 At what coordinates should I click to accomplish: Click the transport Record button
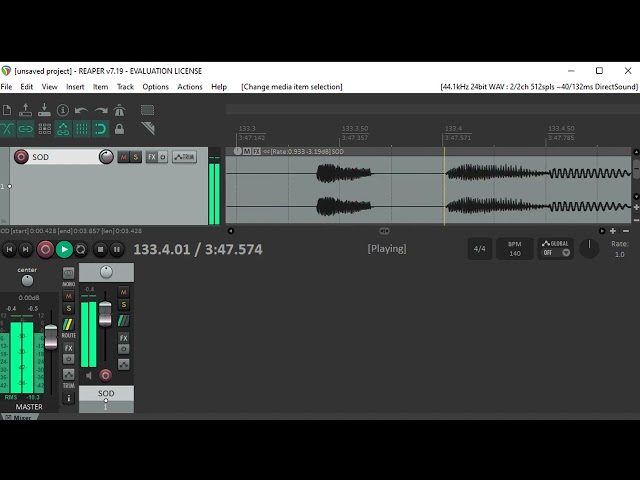pyautogui.click(x=45, y=249)
